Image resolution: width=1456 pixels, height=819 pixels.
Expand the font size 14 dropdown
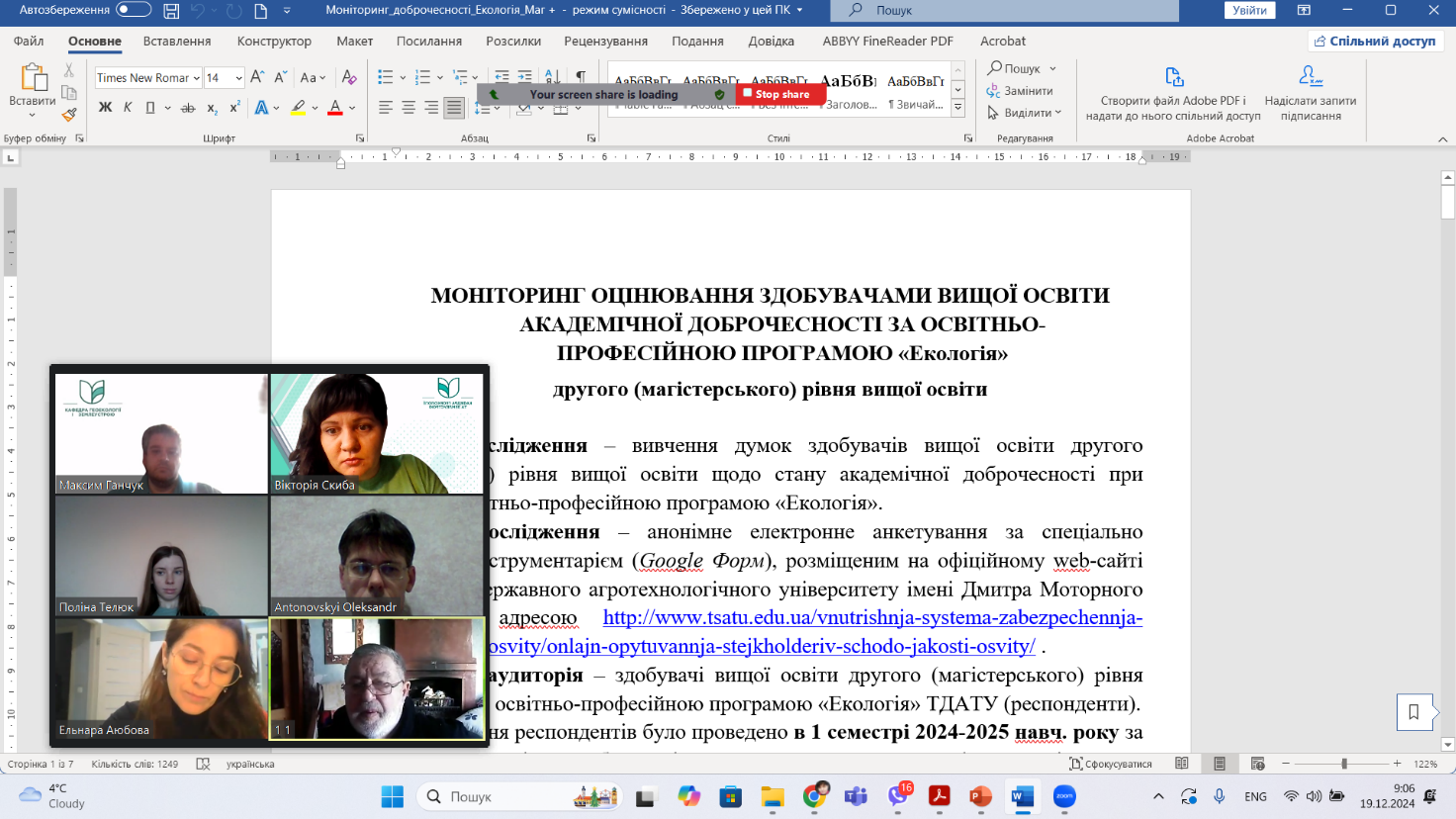point(238,78)
